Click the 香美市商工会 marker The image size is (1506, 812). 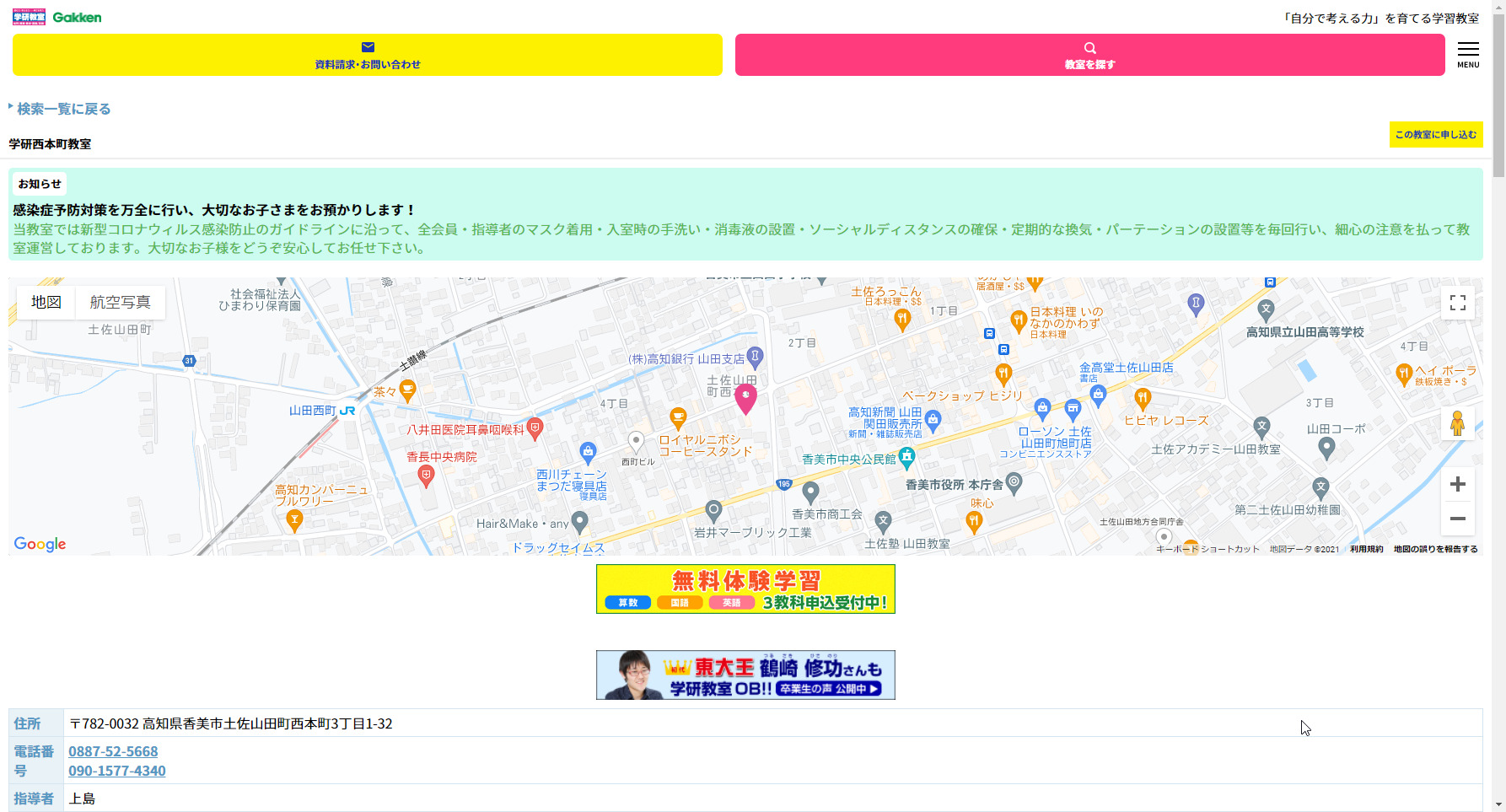pyautogui.click(x=810, y=492)
